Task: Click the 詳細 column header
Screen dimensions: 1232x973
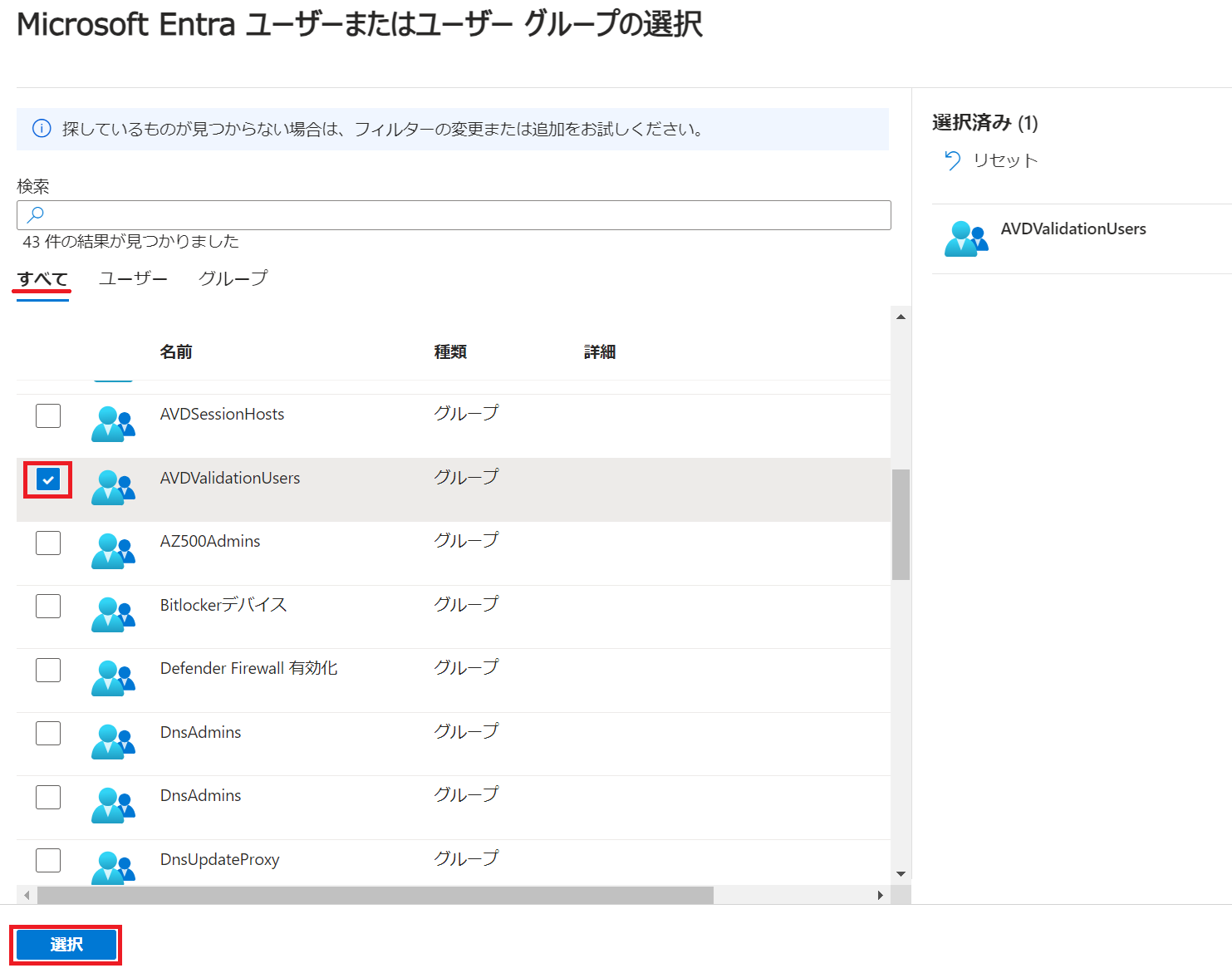Action: tap(600, 352)
